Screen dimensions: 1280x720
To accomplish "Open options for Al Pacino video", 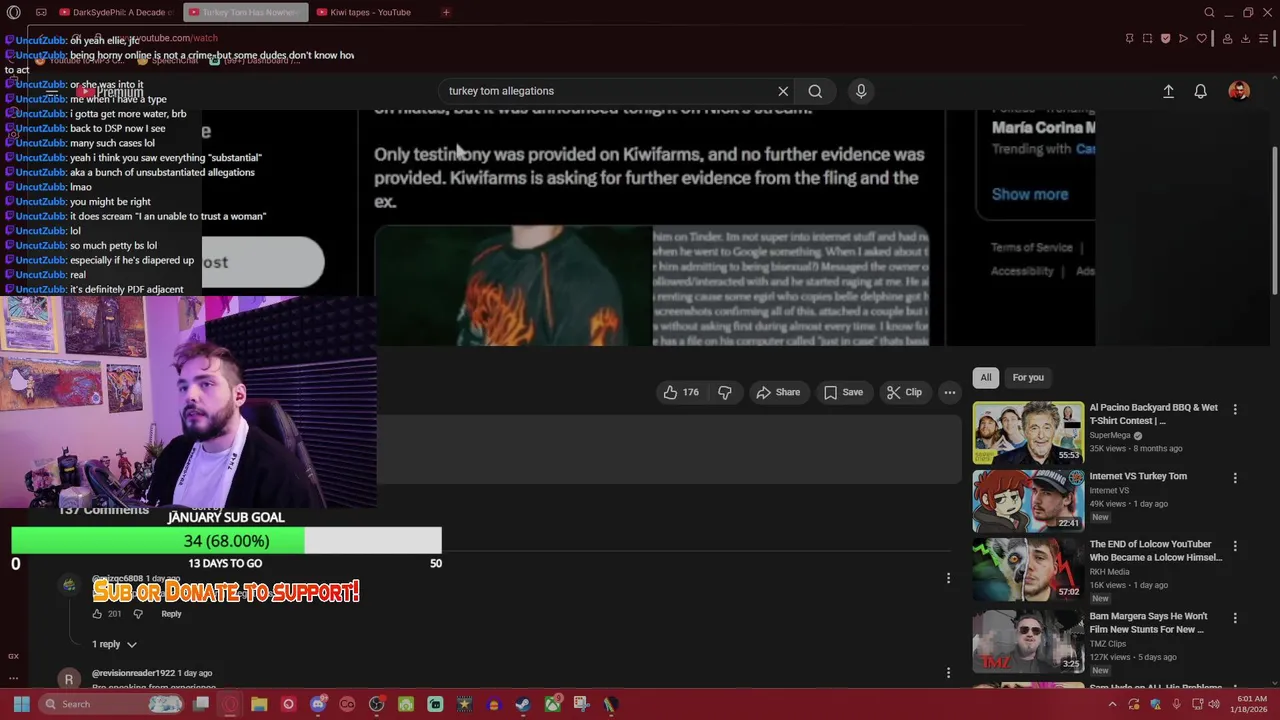I will click(x=1235, y=409).
